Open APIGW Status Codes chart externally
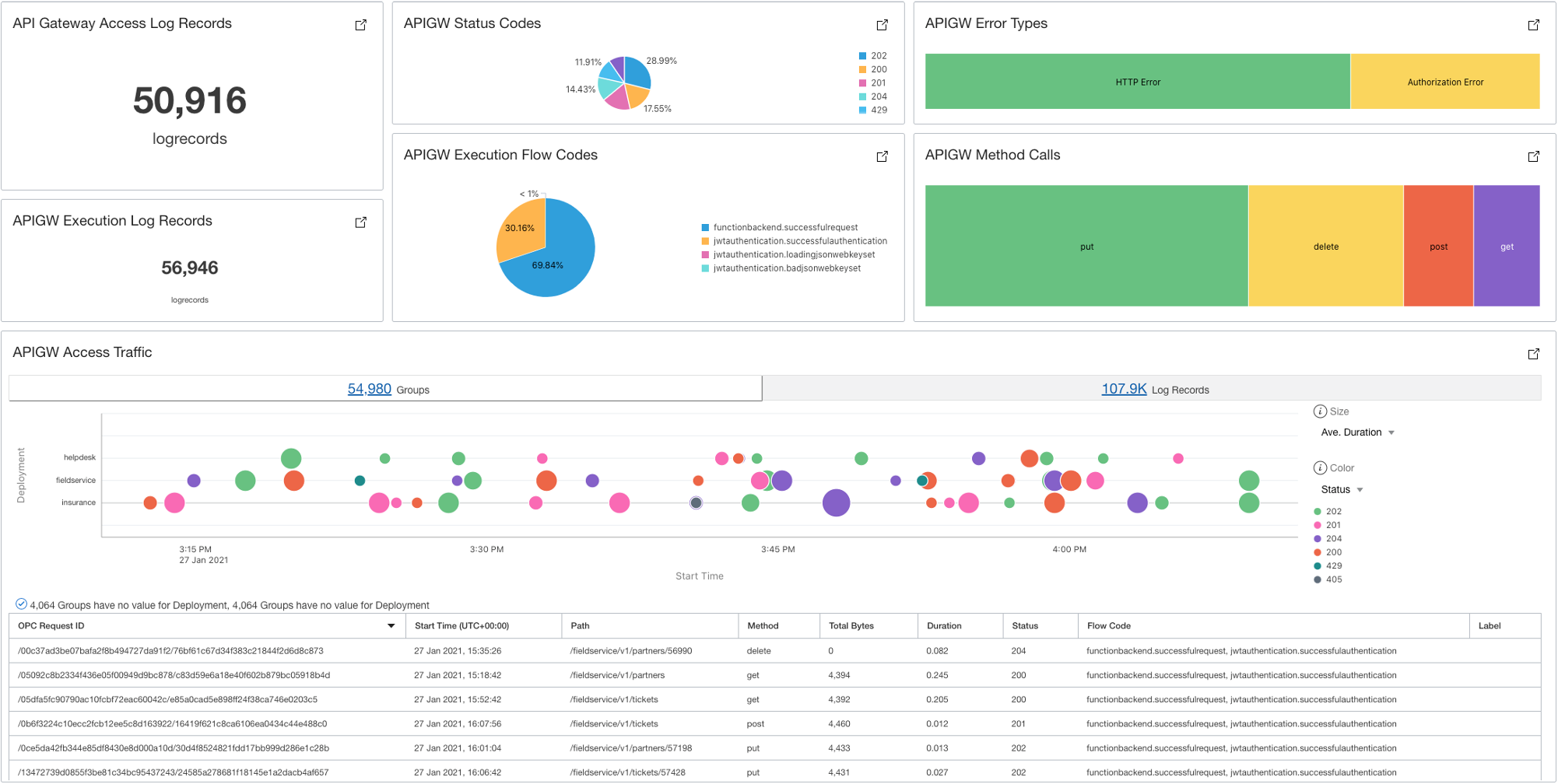 [x=882, y=25]
